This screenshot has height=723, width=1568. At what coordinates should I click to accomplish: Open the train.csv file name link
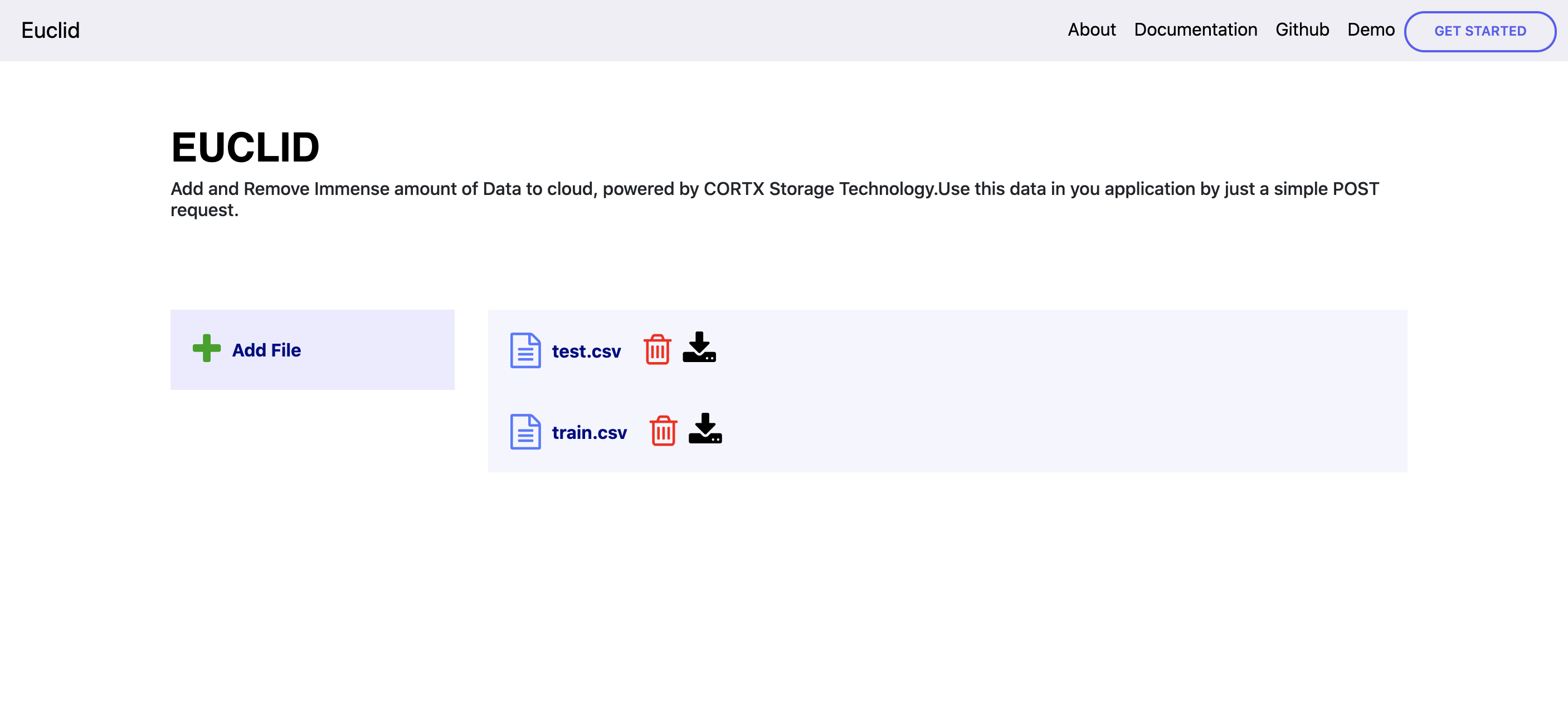tap(588, 433)
